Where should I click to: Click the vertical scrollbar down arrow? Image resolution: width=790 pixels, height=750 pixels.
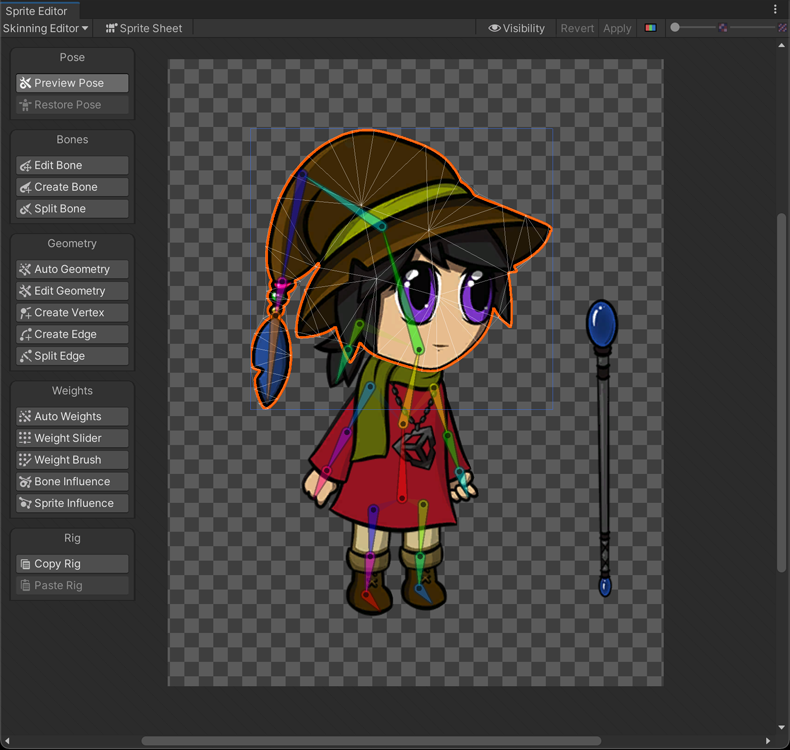(x=782, y=728)
